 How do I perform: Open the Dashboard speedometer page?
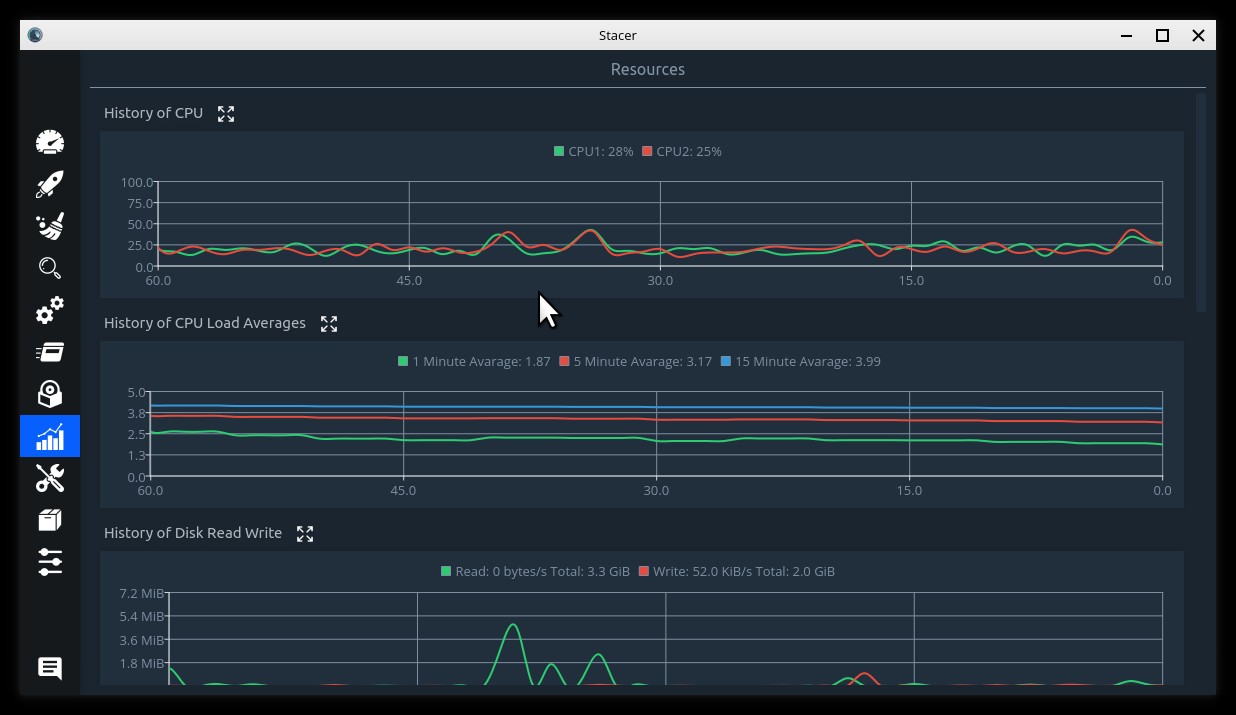pos(49,142)
